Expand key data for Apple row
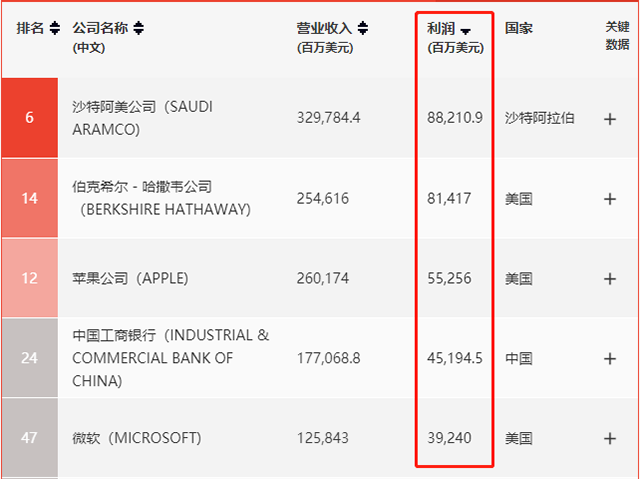This screenshot has height=479, width=640. click(x=610, y=278)
